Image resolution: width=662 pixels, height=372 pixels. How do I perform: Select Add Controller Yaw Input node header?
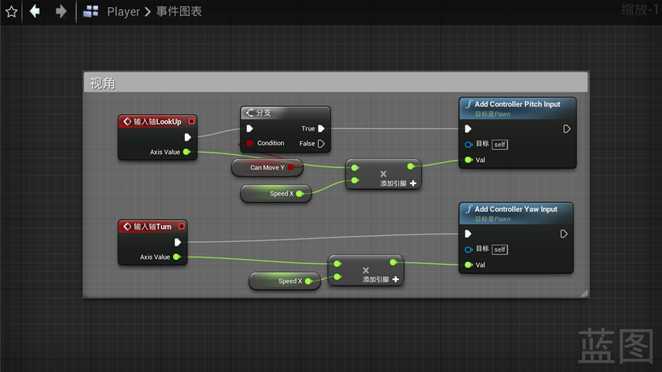coord(515,213)
